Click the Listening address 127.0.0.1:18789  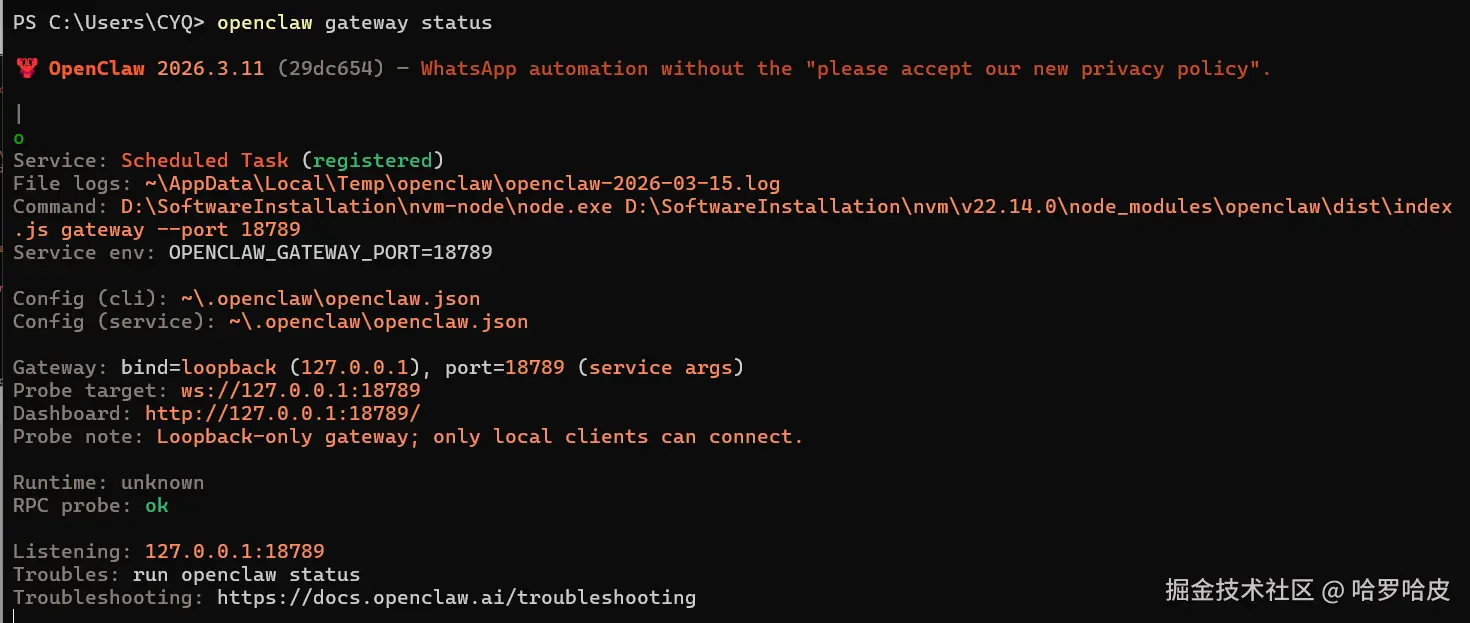click(235, 551)
